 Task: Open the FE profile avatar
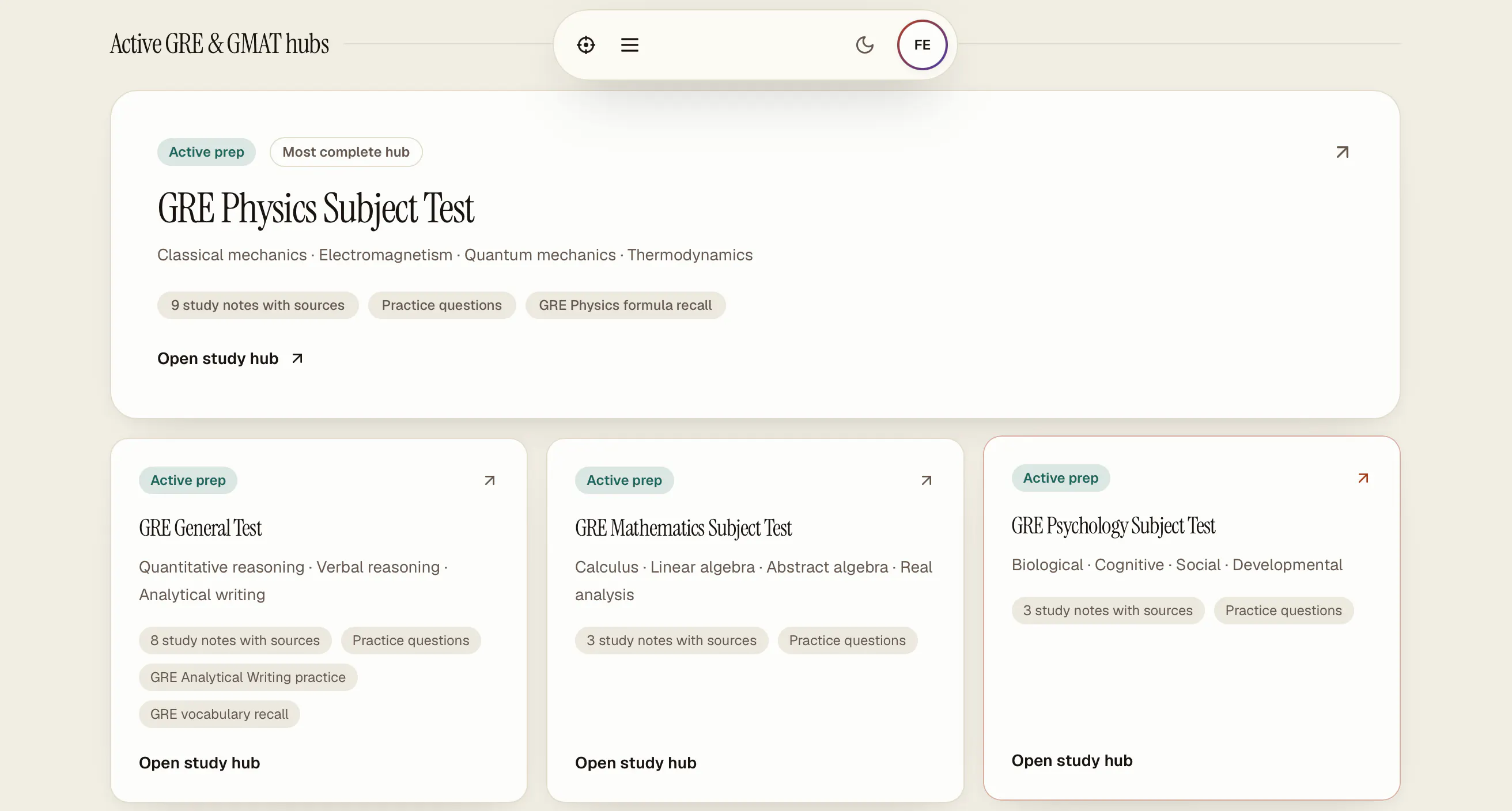pyautogui.click(x=922, y=44)
